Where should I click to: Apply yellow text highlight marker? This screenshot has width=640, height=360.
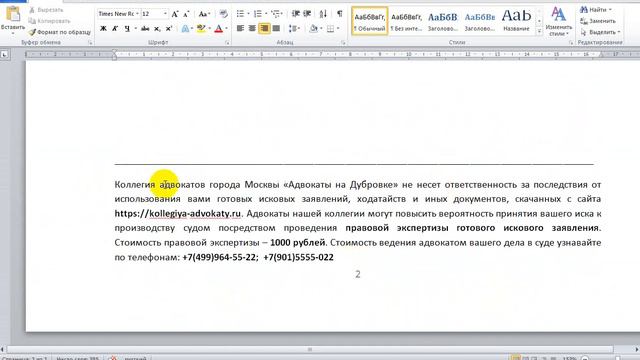pyautogui.click(x=200, y=29)
